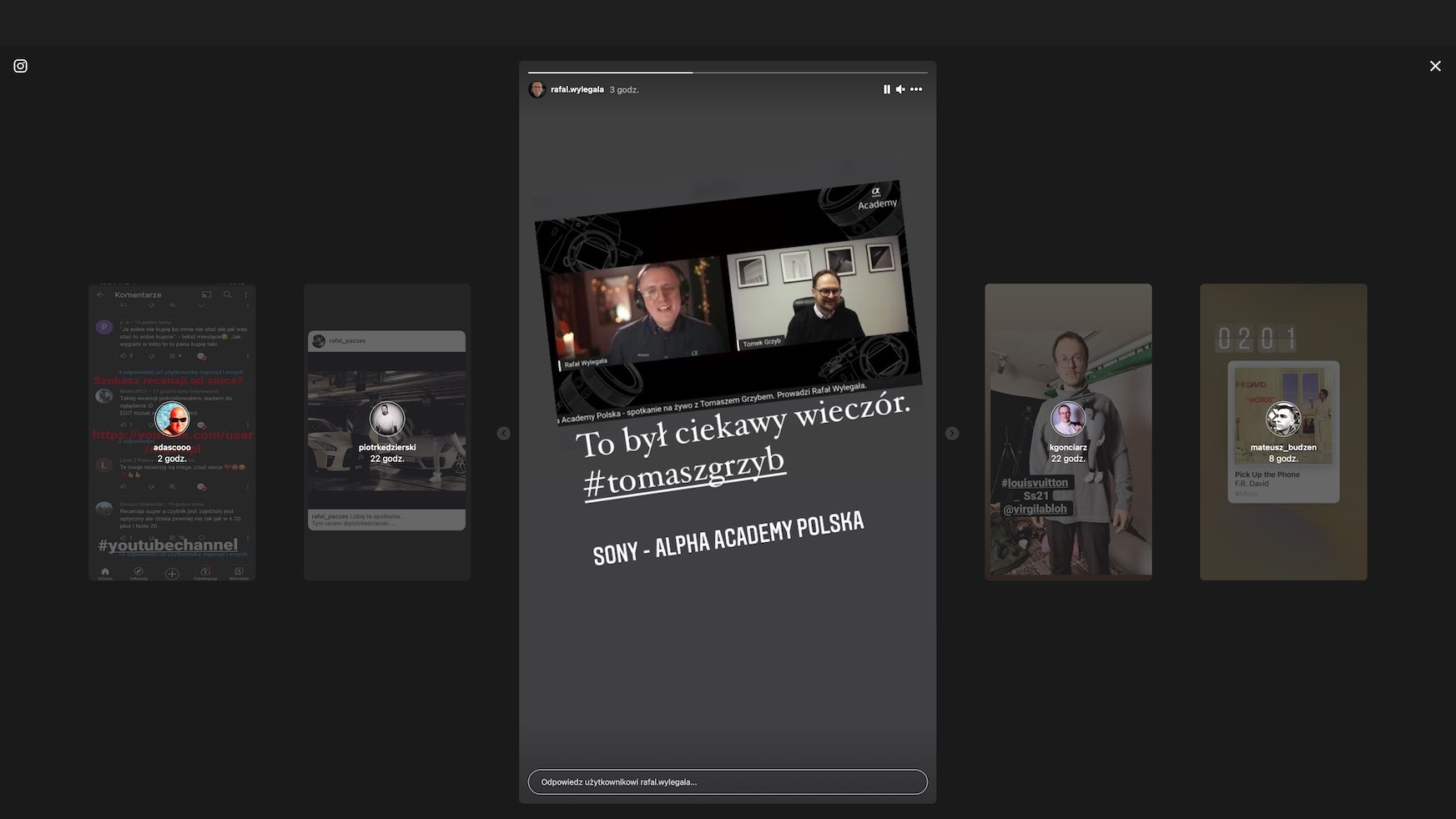Pause the current story
The width and height of the screenshot is (1456, 819).
pyautogui.click(x=887, y=89)
